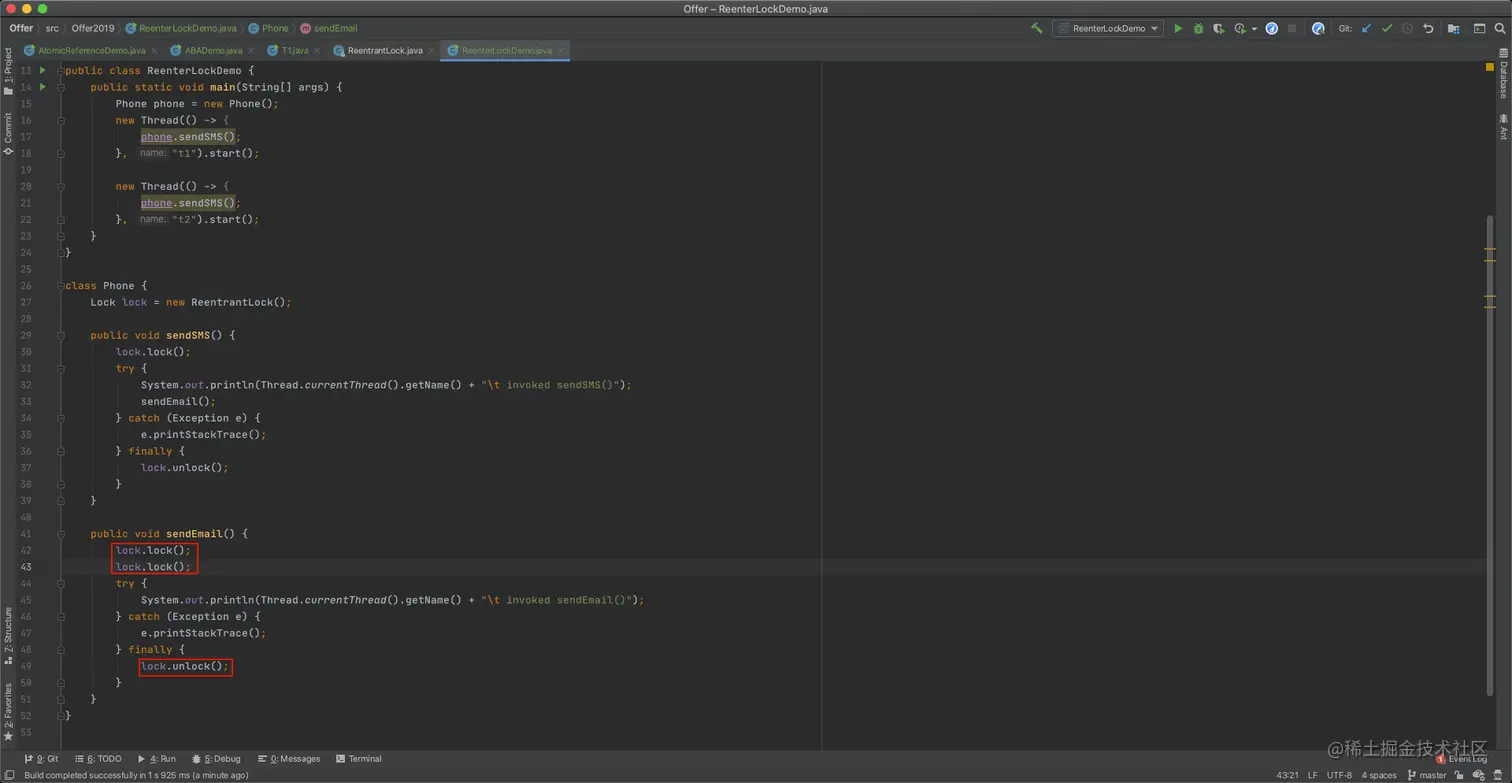Click Phone class breadcrumb
Screen dimensions: 1512x783
point(269,29)
